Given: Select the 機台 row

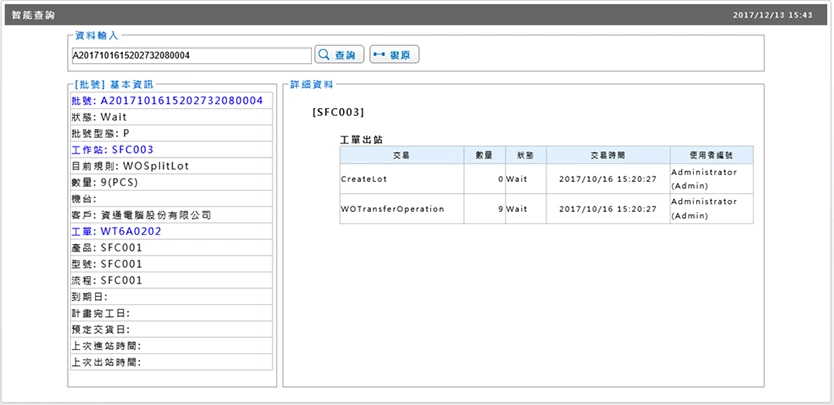Looking at the screenshot, I should 171,199.
